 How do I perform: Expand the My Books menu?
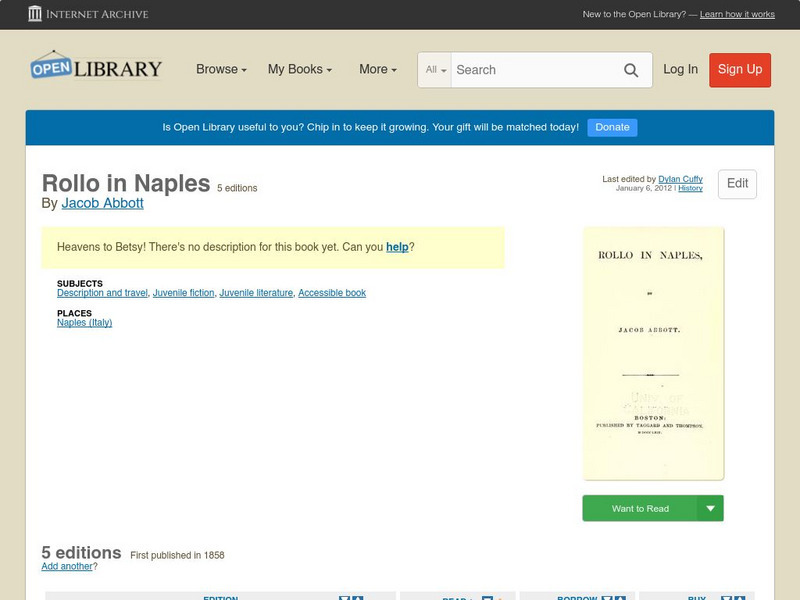point(300,69)
